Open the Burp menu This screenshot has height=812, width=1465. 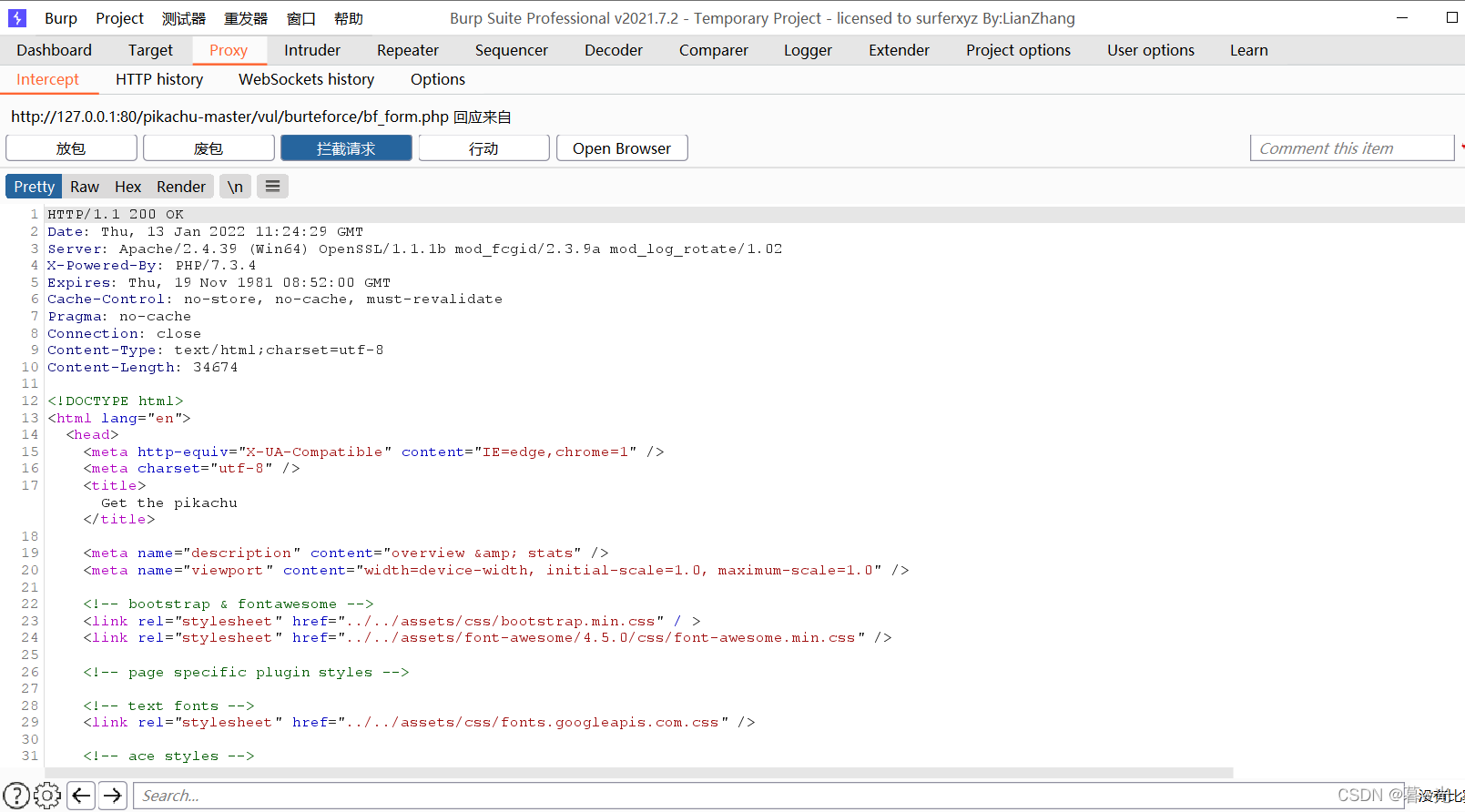(61, 18)
